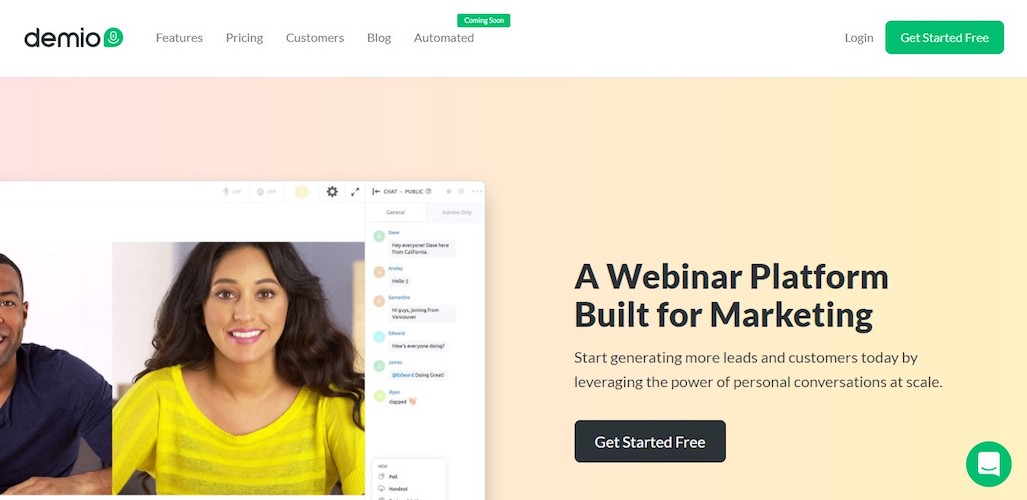This screenshot has width=1027, height=500.
Task: Open the green chat support bubble
Action: click(x=988, y=464)
